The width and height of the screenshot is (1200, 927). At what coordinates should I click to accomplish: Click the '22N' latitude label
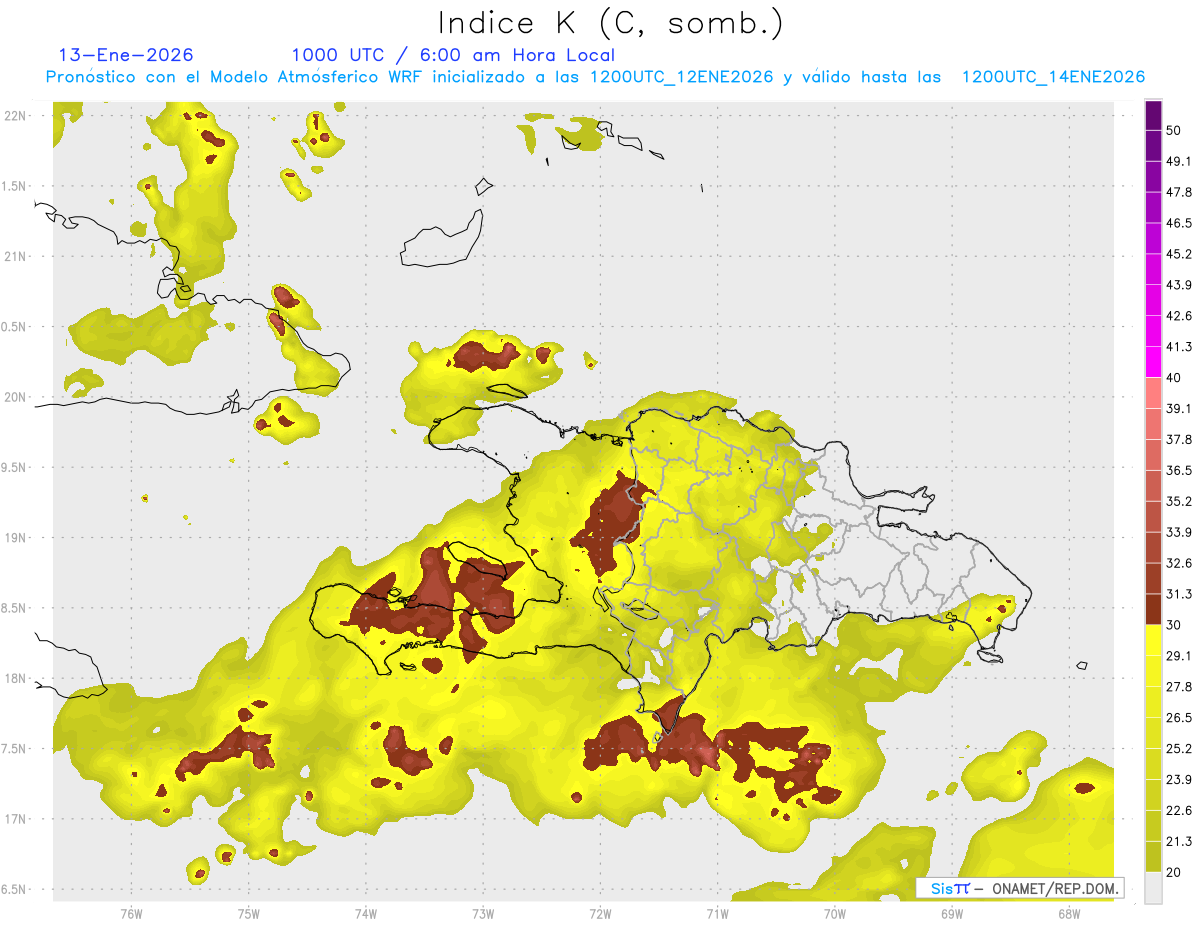coord(15,116)
